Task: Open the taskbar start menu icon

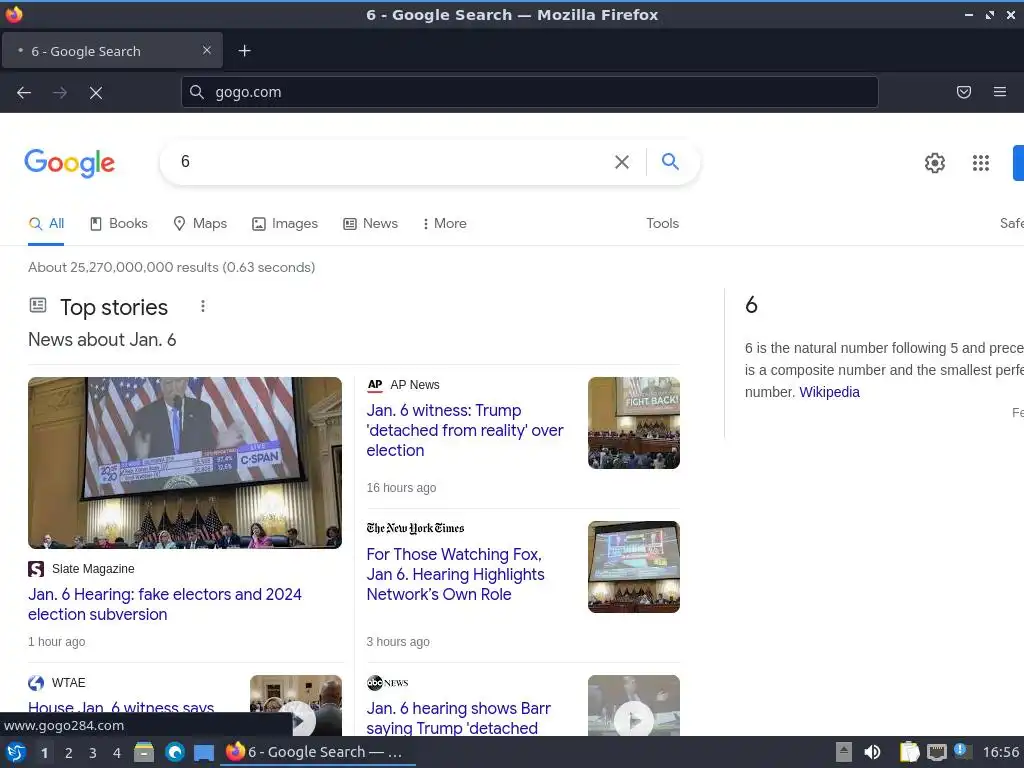Action: [x=16, y=752]
